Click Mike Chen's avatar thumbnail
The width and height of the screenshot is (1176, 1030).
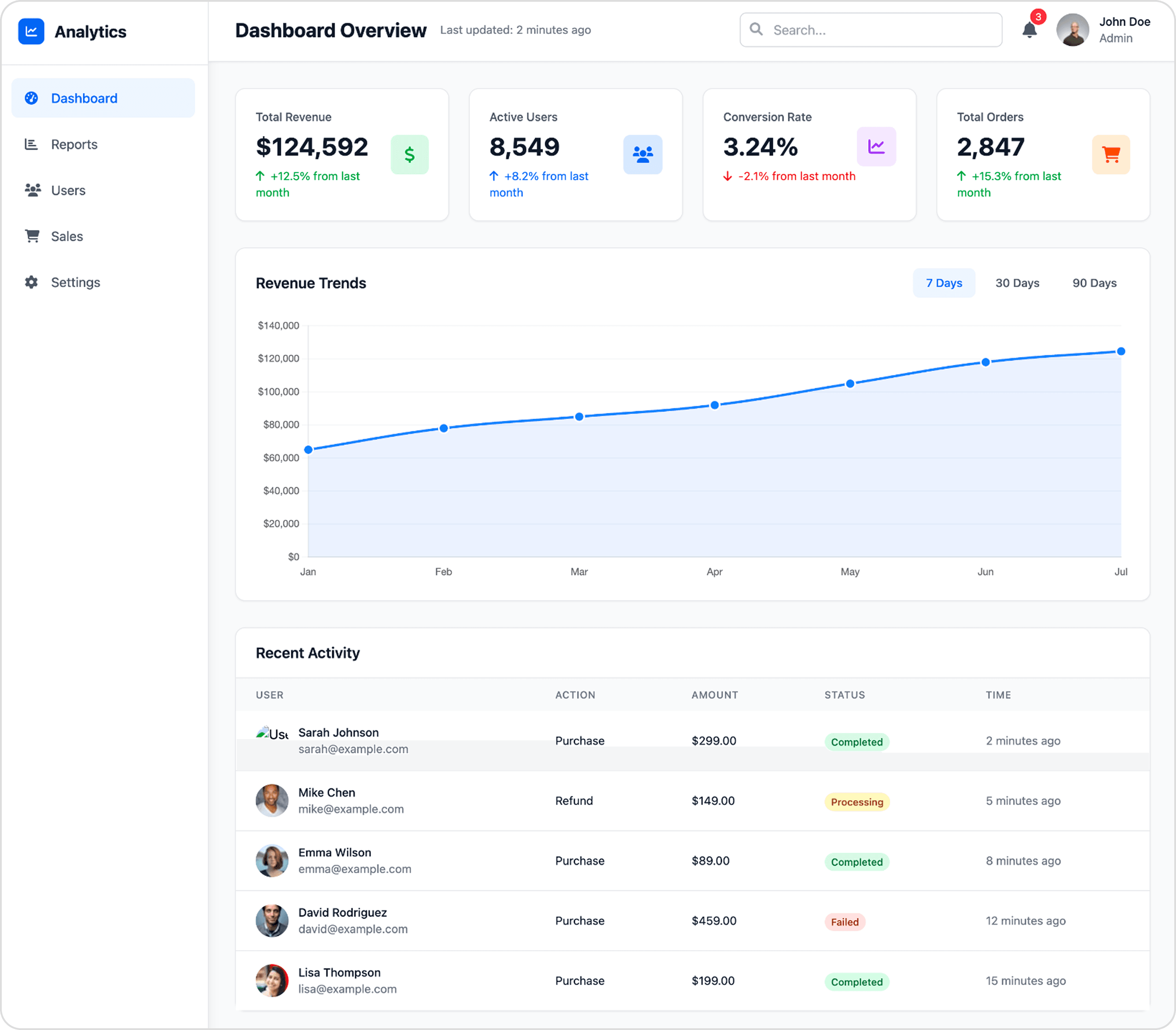pos(272,801)
